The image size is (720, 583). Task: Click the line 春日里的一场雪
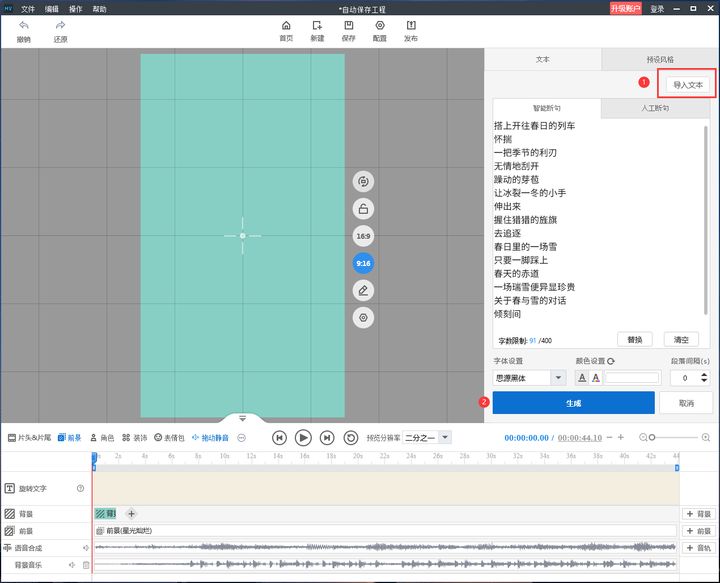[525, 247]
